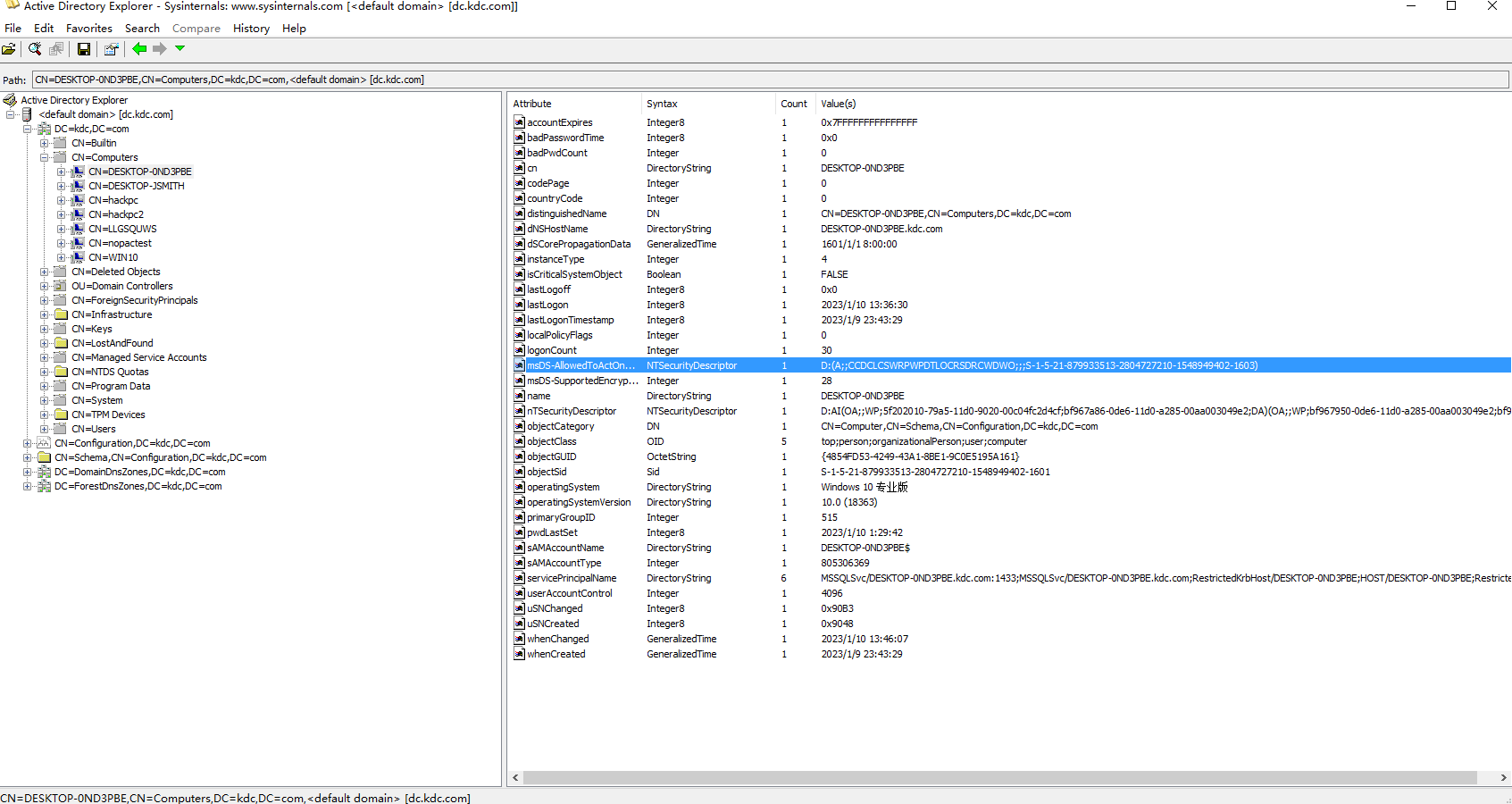
Task: Select the CN=TPM Devices folder
Action: click(108, 415)
